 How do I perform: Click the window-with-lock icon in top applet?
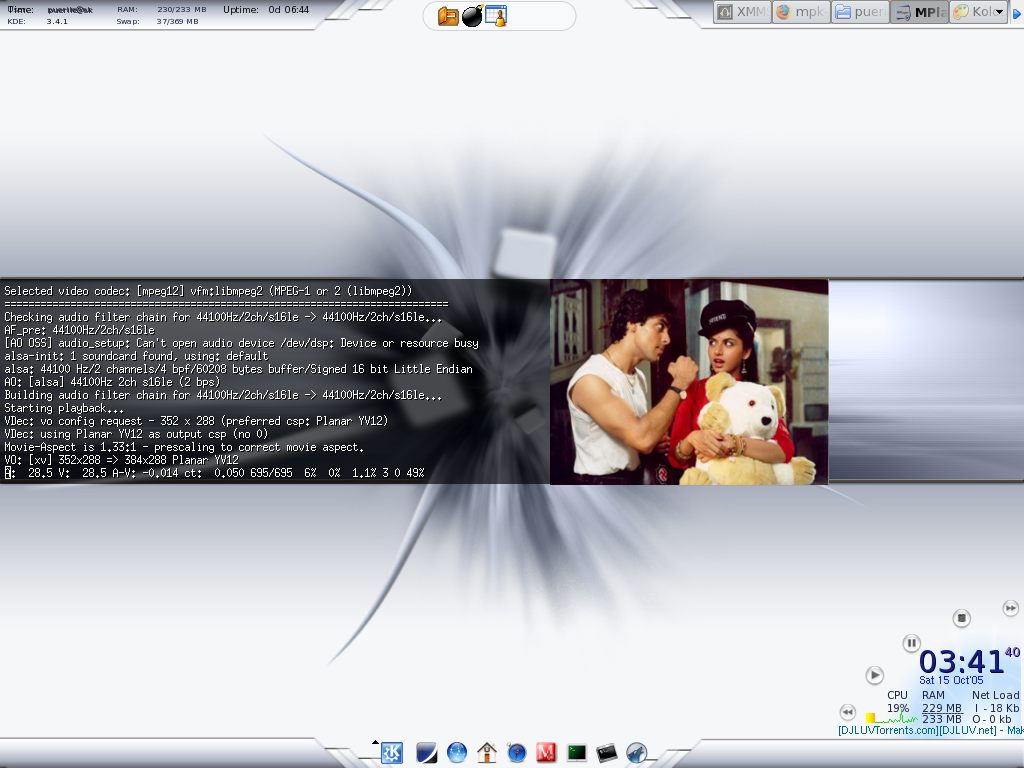496,16
